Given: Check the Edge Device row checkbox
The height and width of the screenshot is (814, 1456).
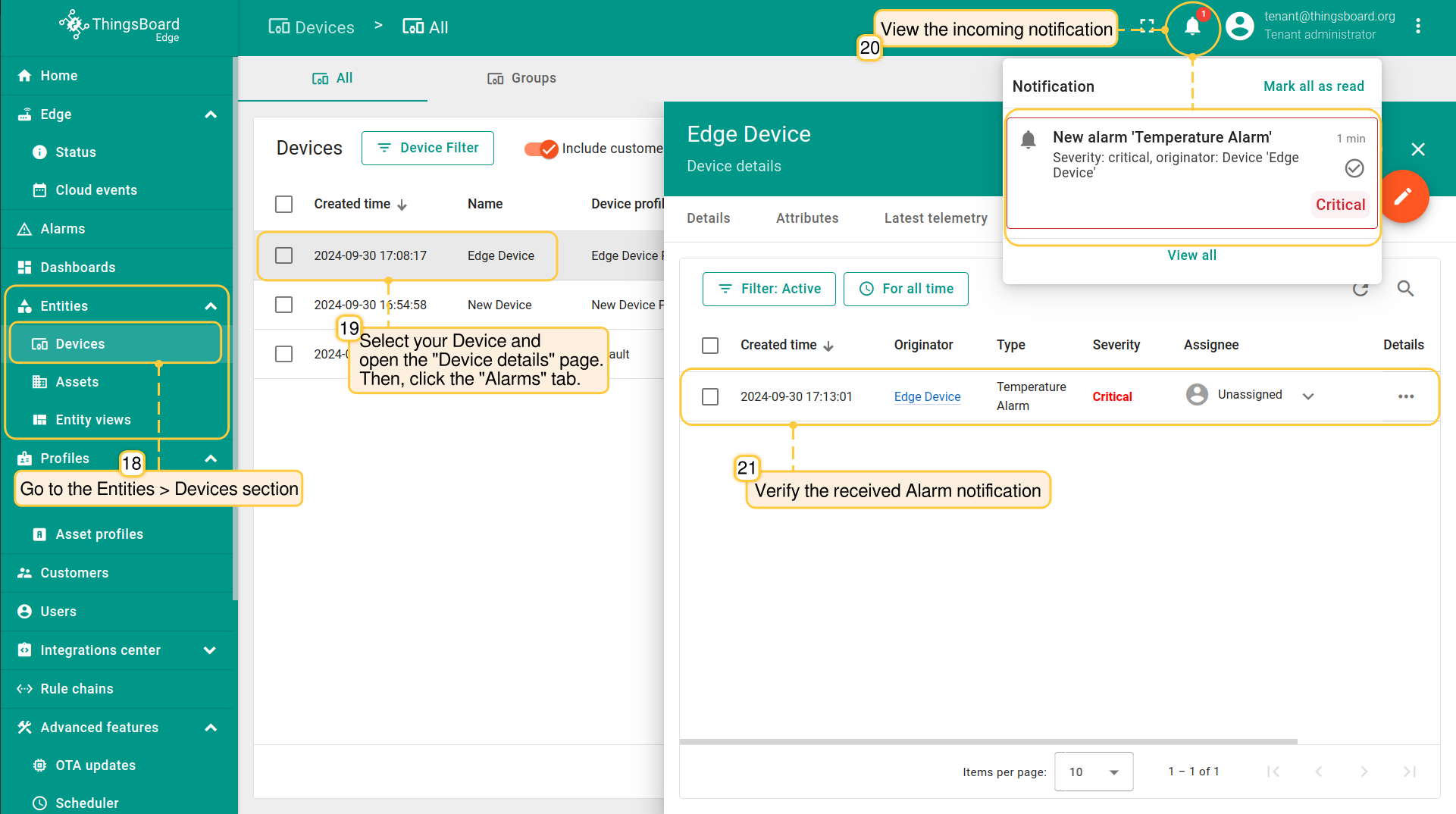Looking at the screenshot, I should [284, 255].
